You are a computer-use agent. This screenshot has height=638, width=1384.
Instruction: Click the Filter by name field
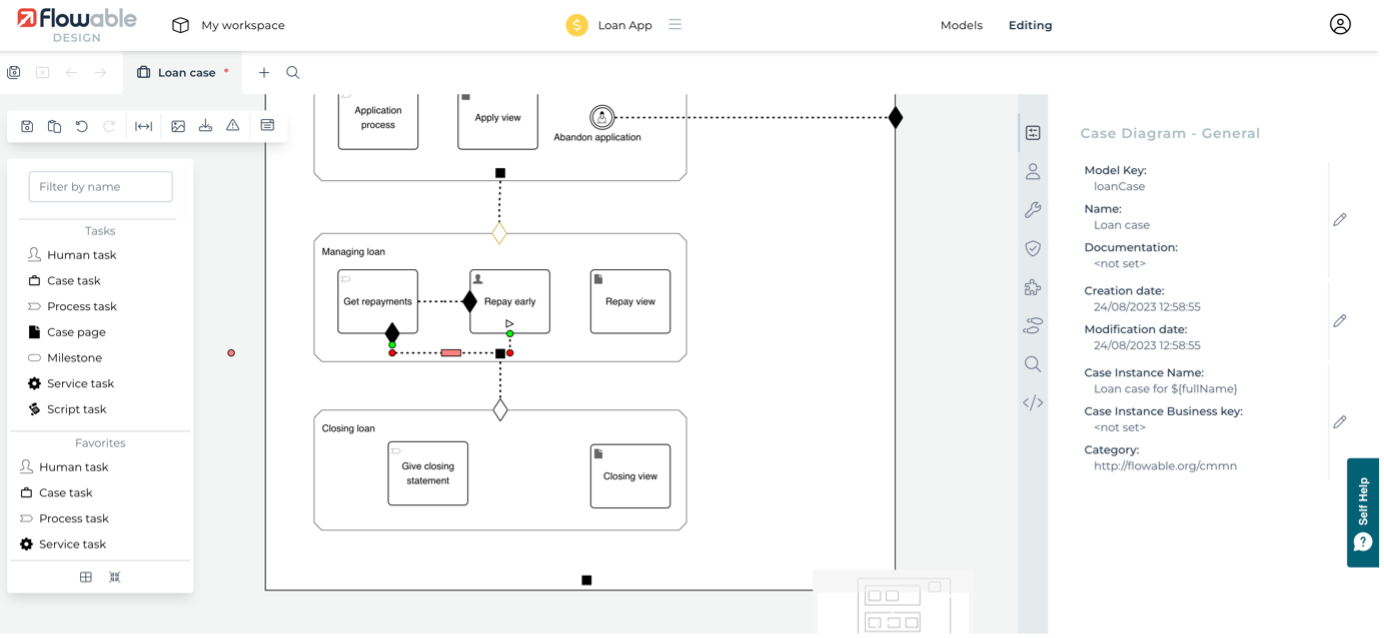click(100, 187)
